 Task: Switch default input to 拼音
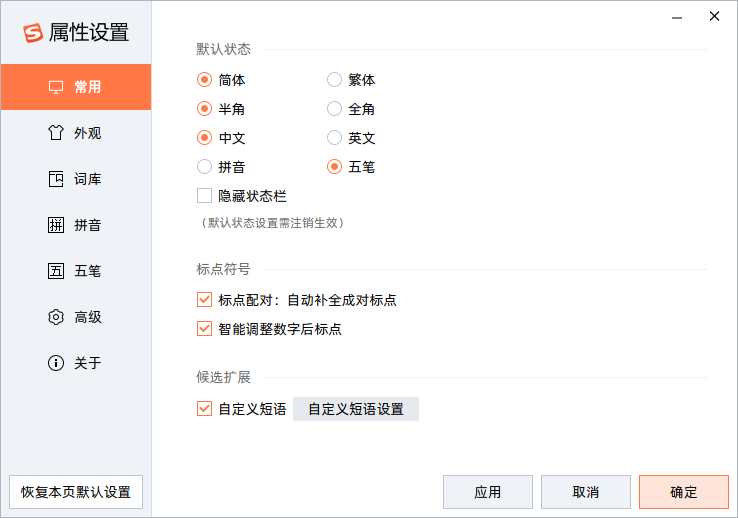click(205, 167)
